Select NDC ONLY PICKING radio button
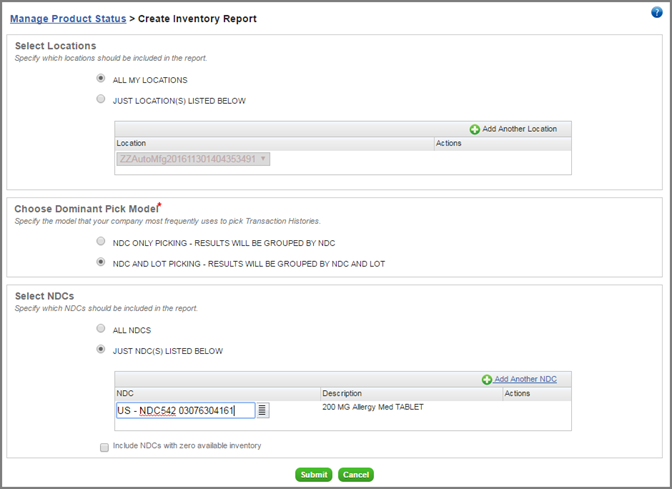Viewport: 672px width, 489px height. pyautogui.click(x=101, y=241)
